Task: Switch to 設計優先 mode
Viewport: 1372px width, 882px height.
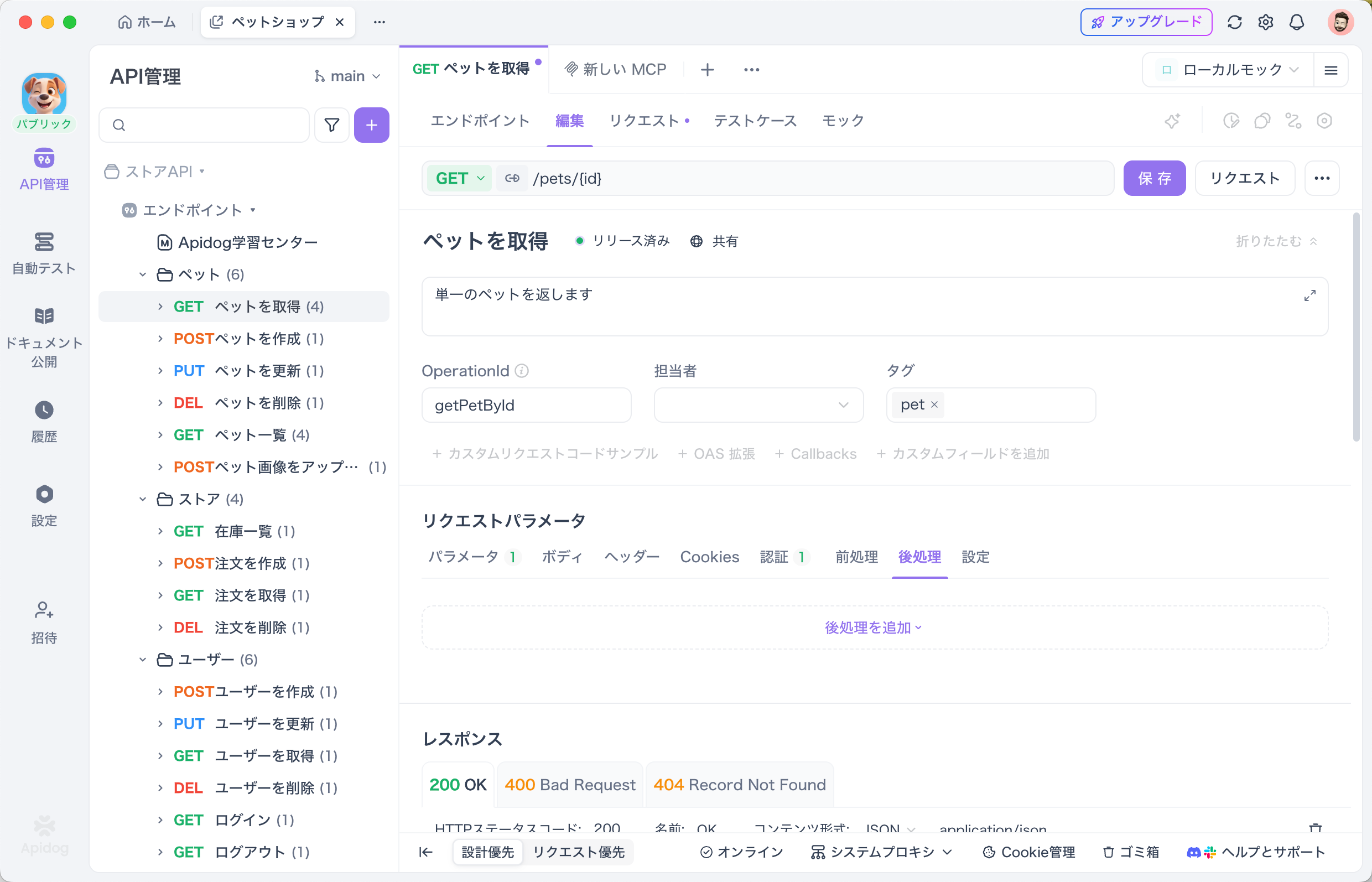Action: [x=488, y=852]
